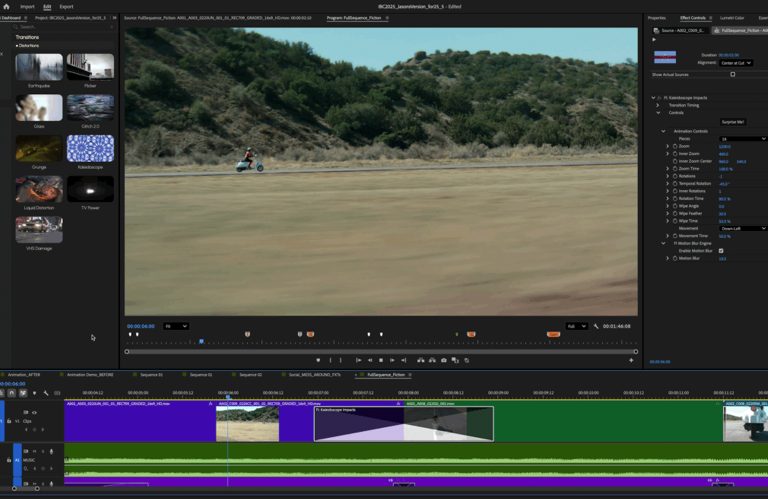Click the Surprise Me! button
The height and width of the screenshot is (499, 768).
(733, 122)
